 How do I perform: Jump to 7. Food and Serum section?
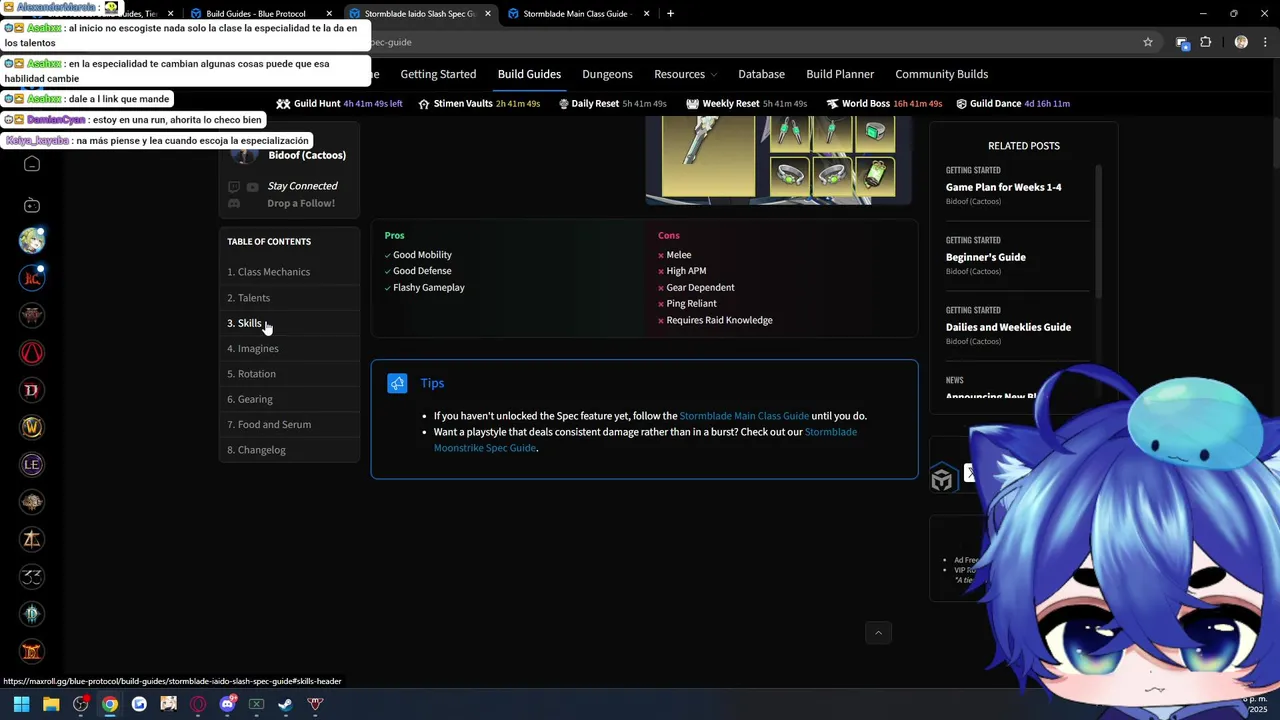point(269,425)
